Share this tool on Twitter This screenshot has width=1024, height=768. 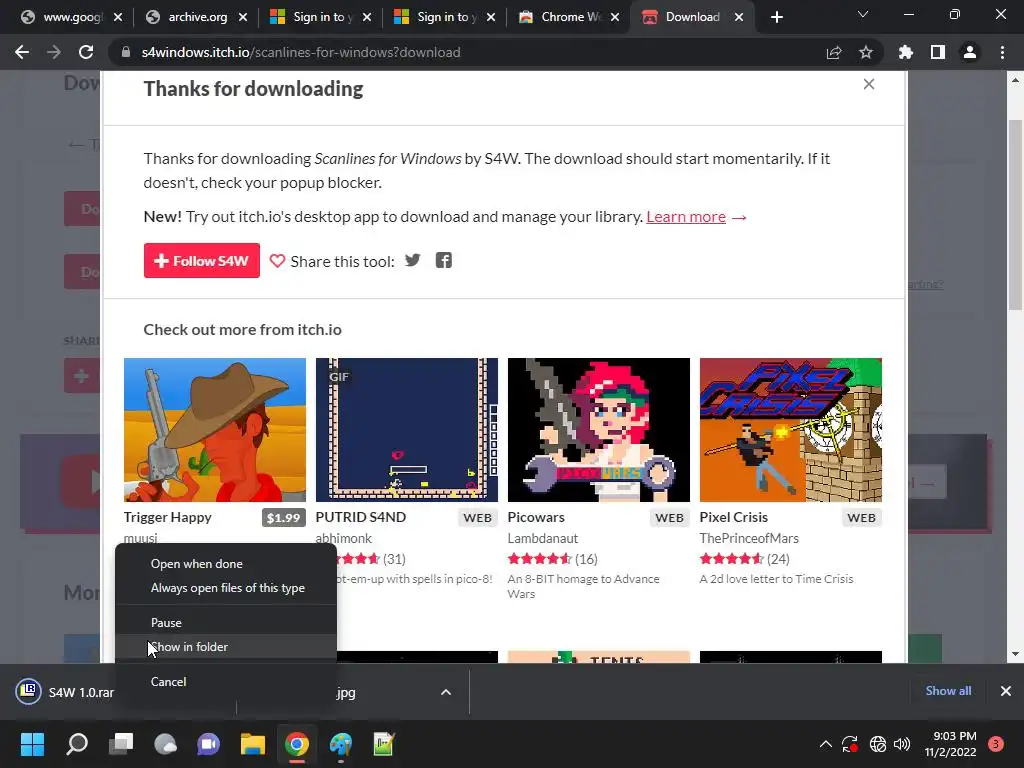click(412, 261)
